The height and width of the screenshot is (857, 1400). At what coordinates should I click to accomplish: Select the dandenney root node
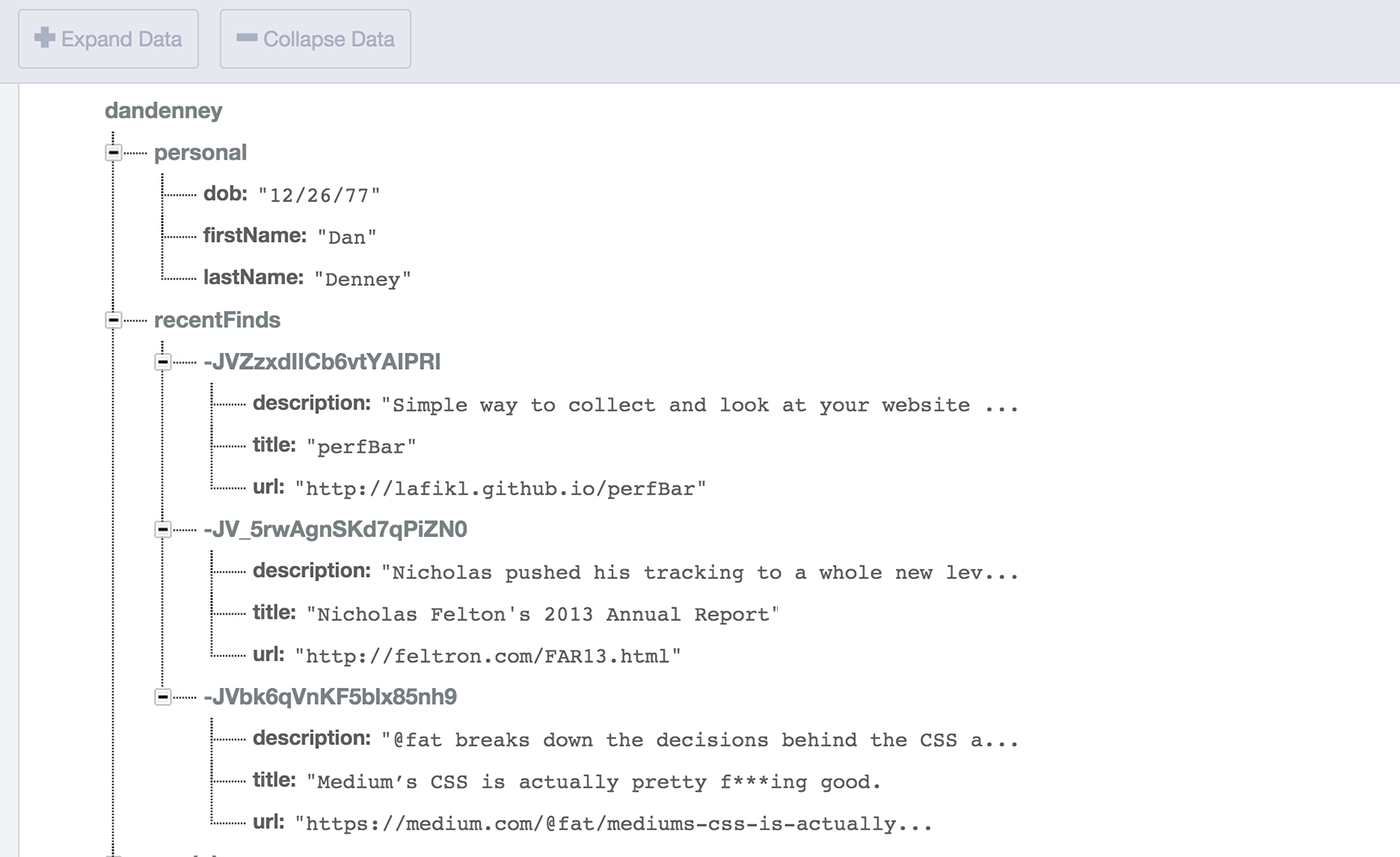click(x=163, y=110)
